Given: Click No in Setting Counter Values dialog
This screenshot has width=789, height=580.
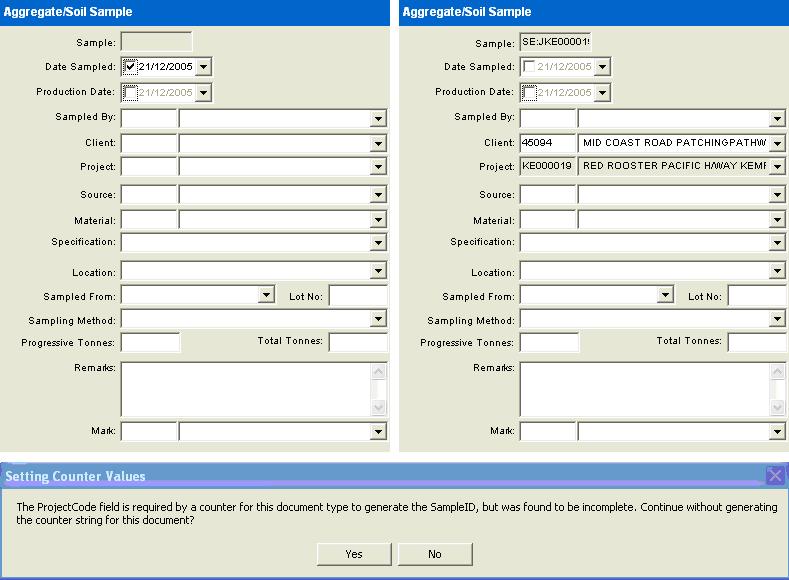Looking at the screenshot, I should (434, 554).
